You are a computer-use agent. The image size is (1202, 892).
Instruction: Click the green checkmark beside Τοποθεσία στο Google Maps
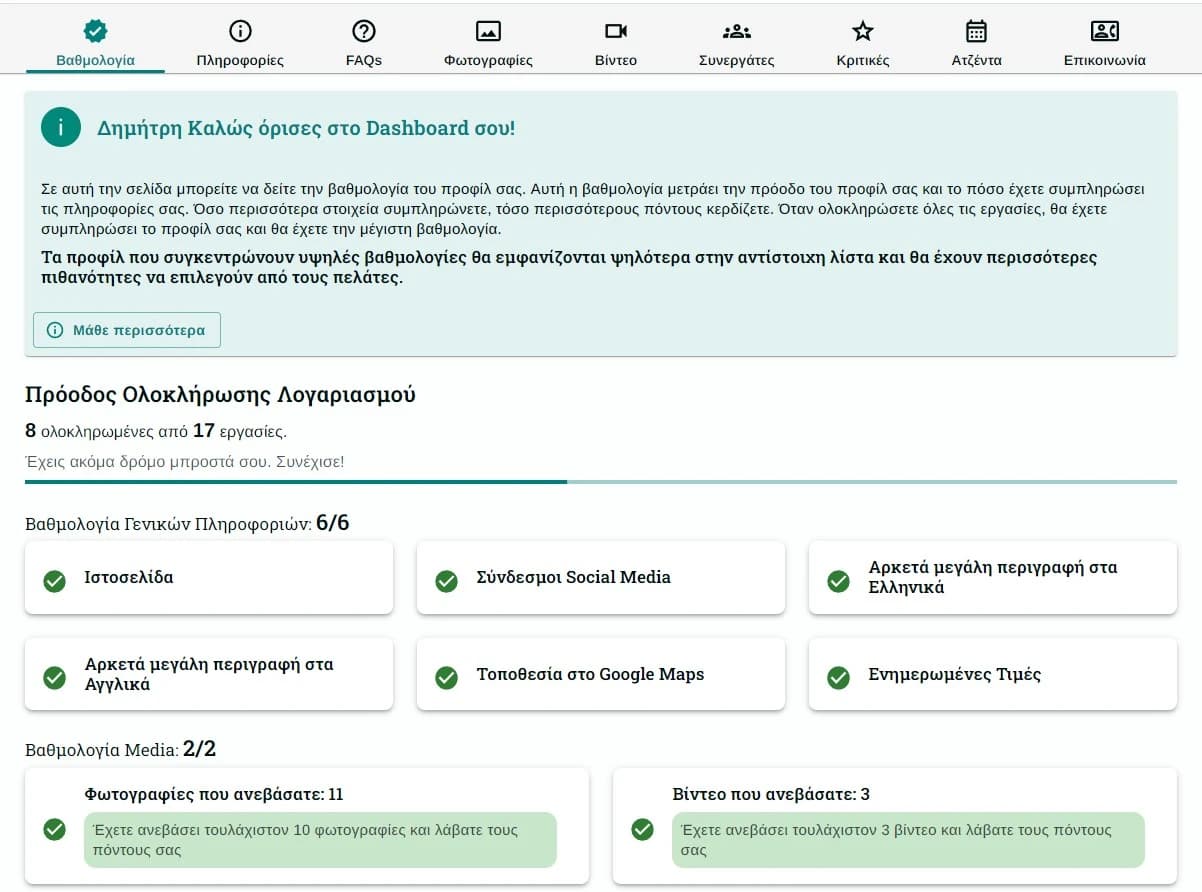(x=447, y=677)
